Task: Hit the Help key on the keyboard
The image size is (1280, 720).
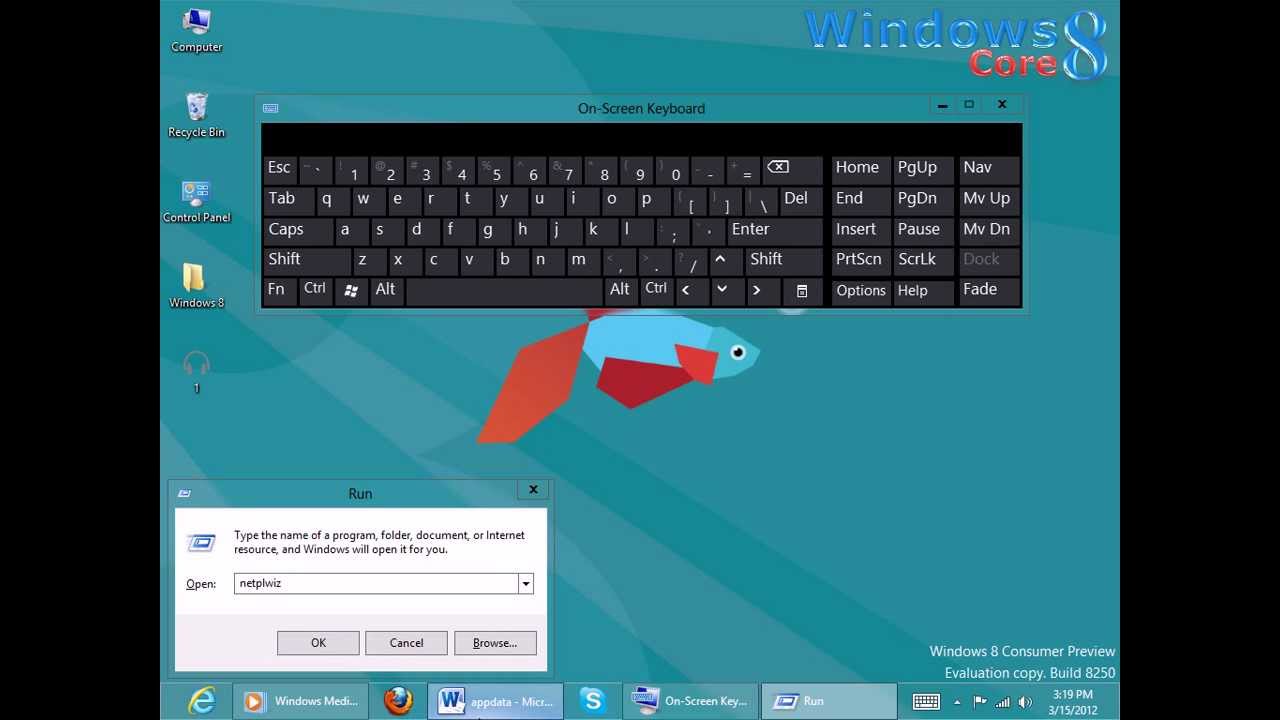Action: coord(923,290)
